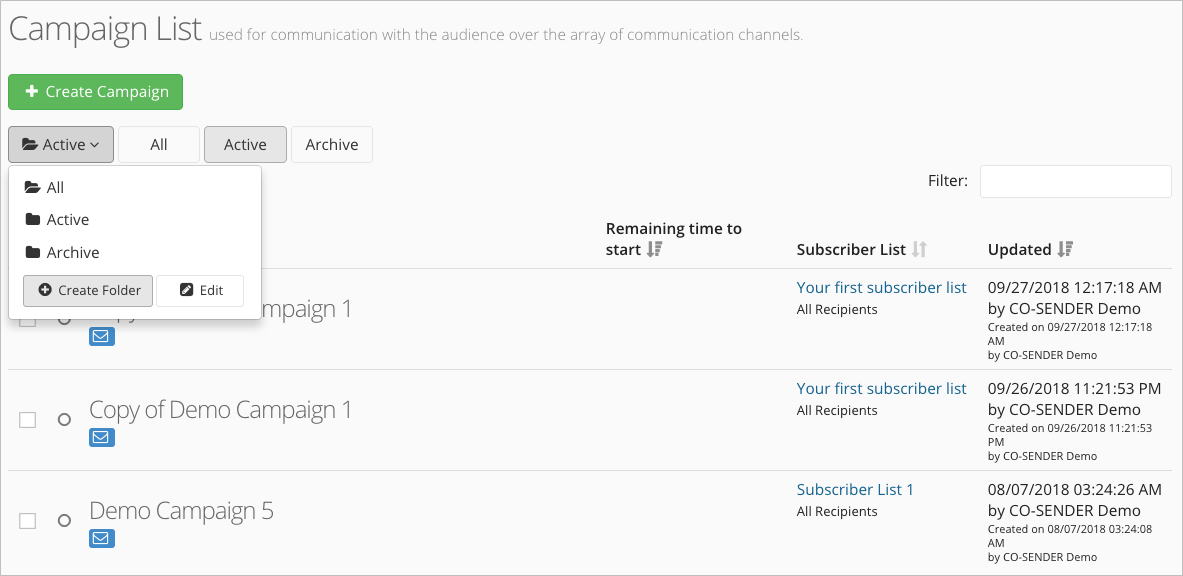Click the email envelope icon under Demo Campaign 5

coord(102,538)
